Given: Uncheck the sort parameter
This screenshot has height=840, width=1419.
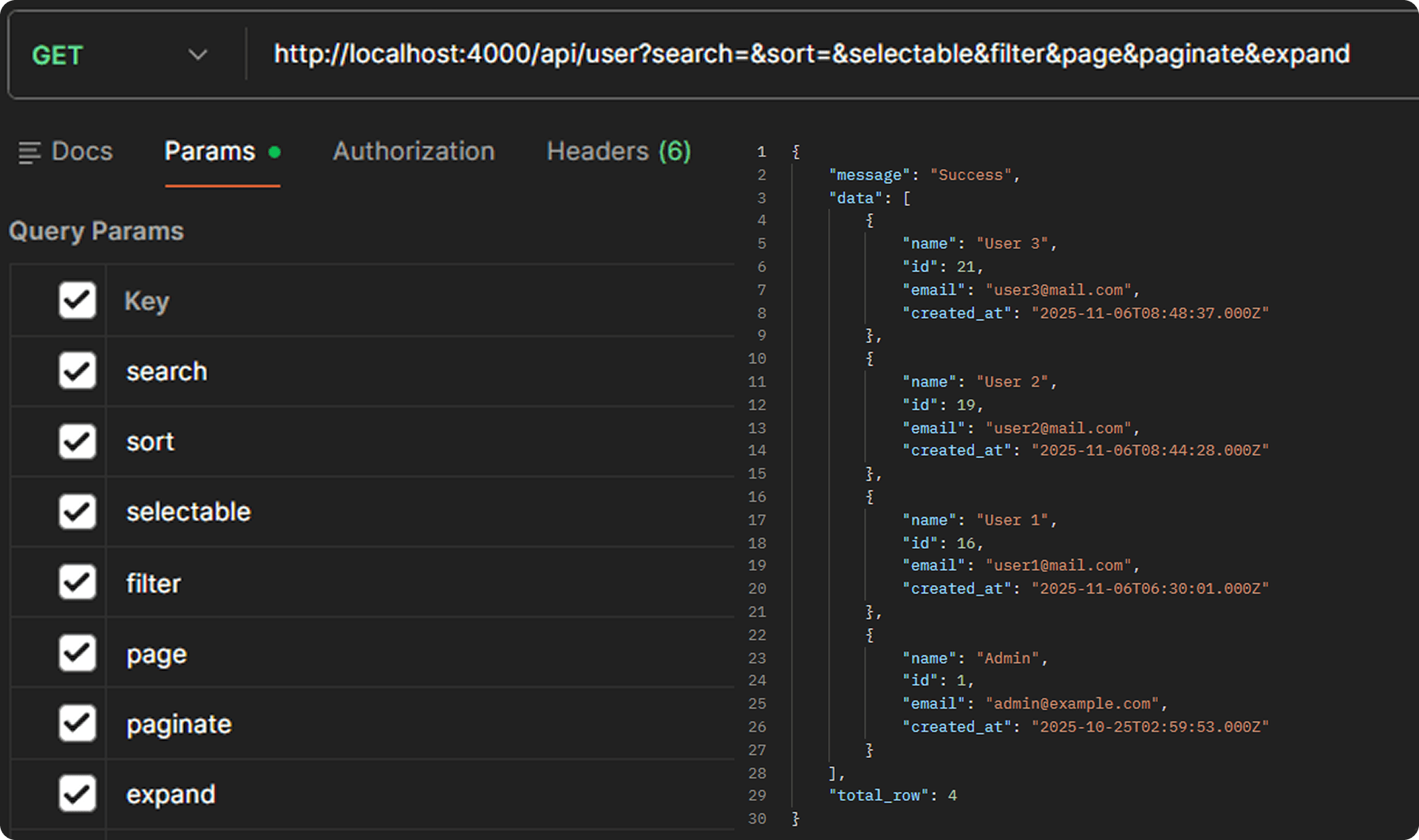Looking at the screenshot, I should coord(77,441).
